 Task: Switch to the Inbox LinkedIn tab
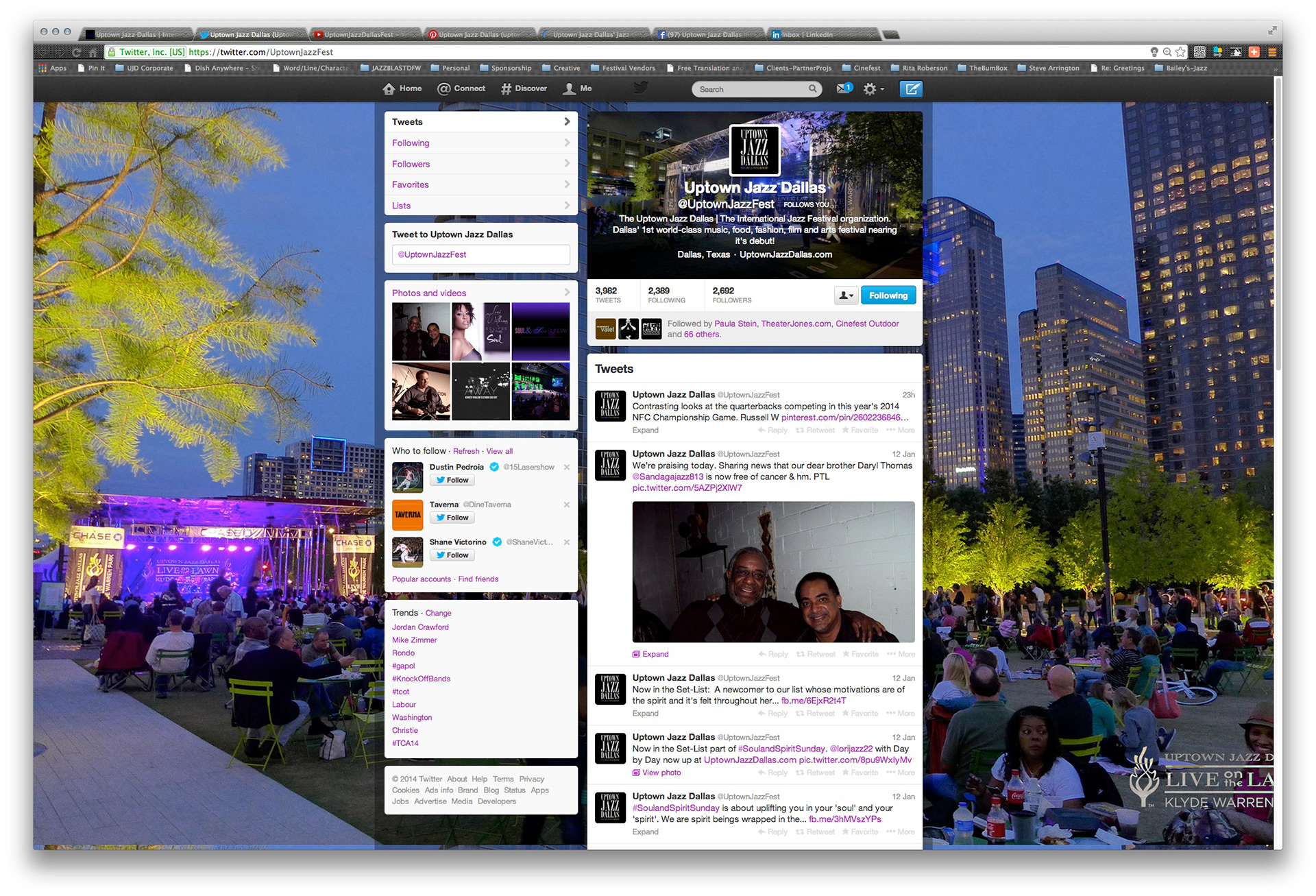(822, 34)
